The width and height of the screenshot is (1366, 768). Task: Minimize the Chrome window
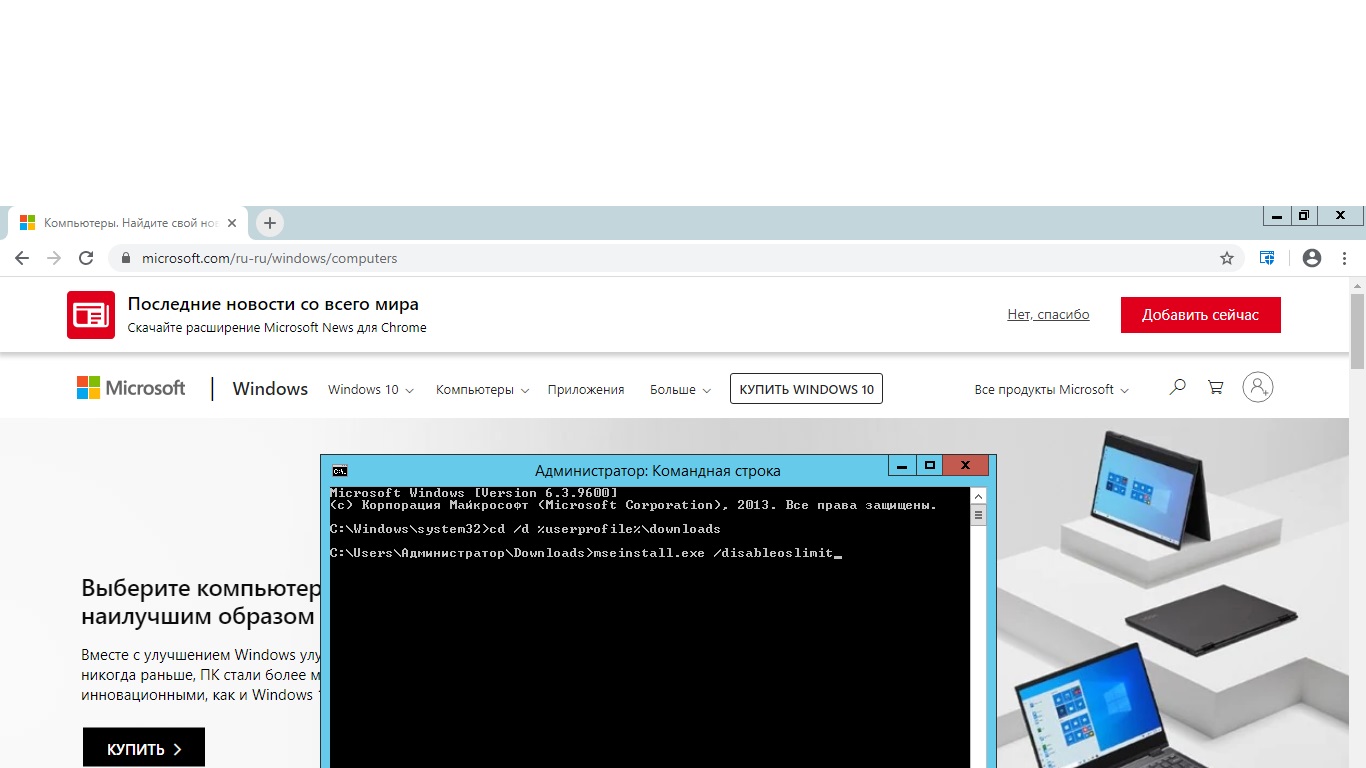(x=1277, y=216)
